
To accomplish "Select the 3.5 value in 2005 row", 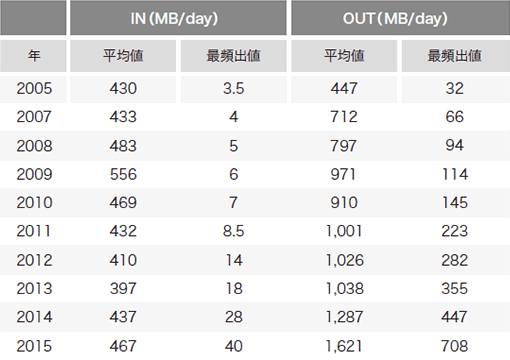I will pyautogui.click(x=234, y=89).
